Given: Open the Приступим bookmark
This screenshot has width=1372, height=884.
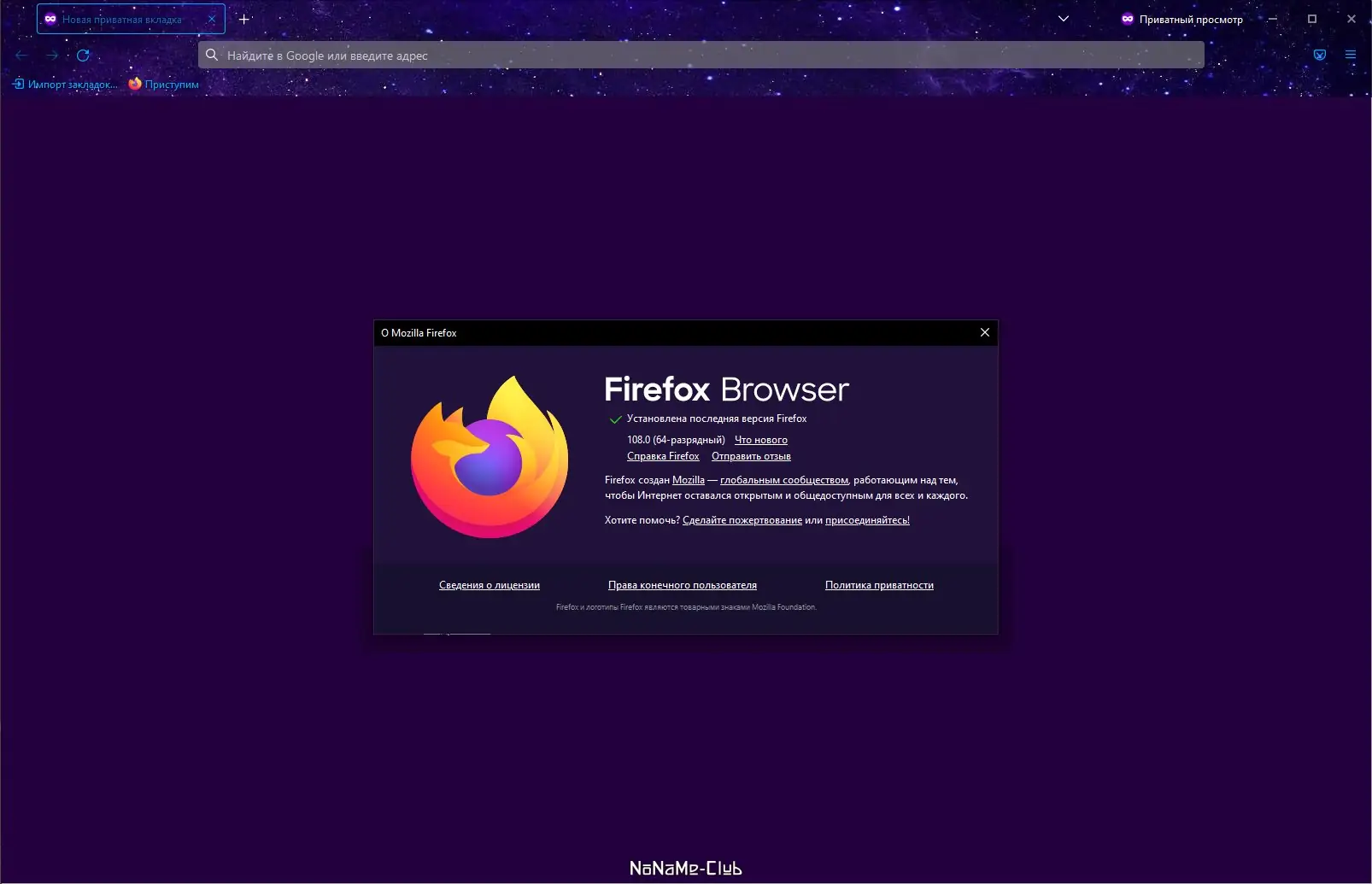Looking at the screenshot, I should (163, 85).
